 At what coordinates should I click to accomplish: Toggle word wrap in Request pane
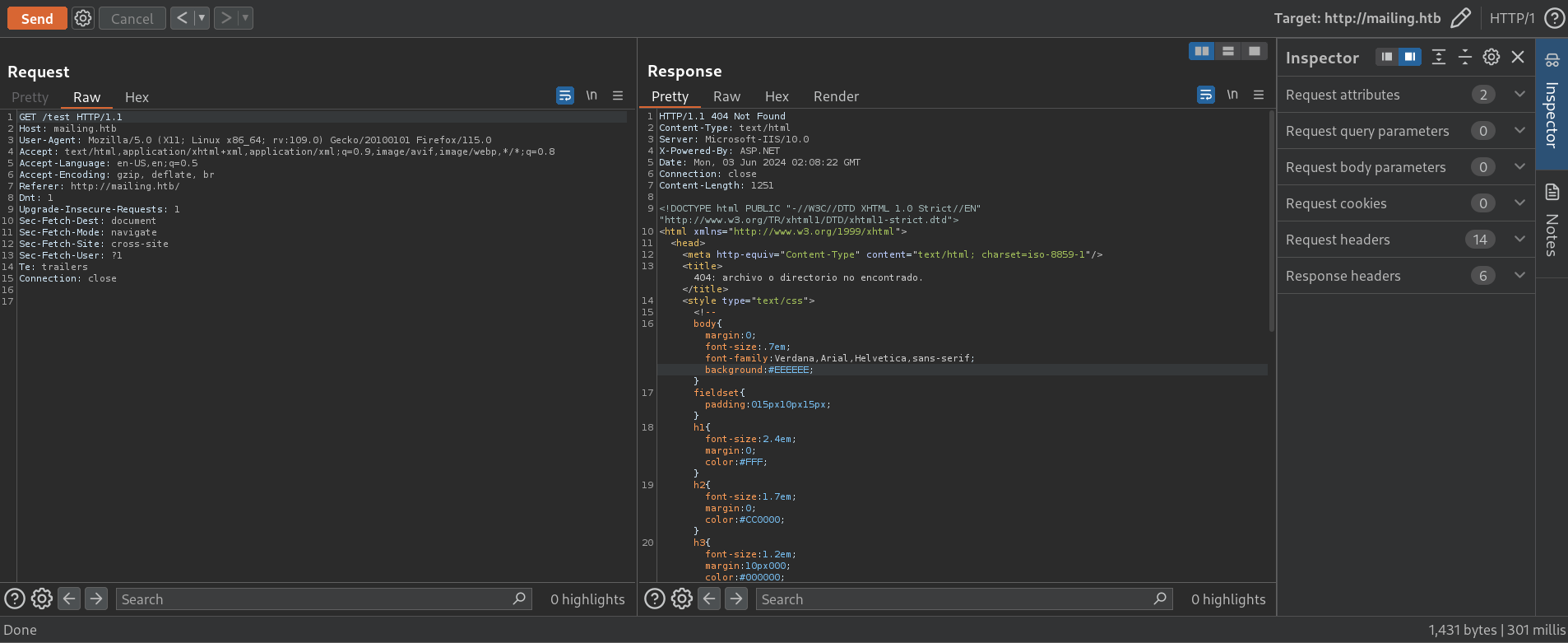[565, 96]
